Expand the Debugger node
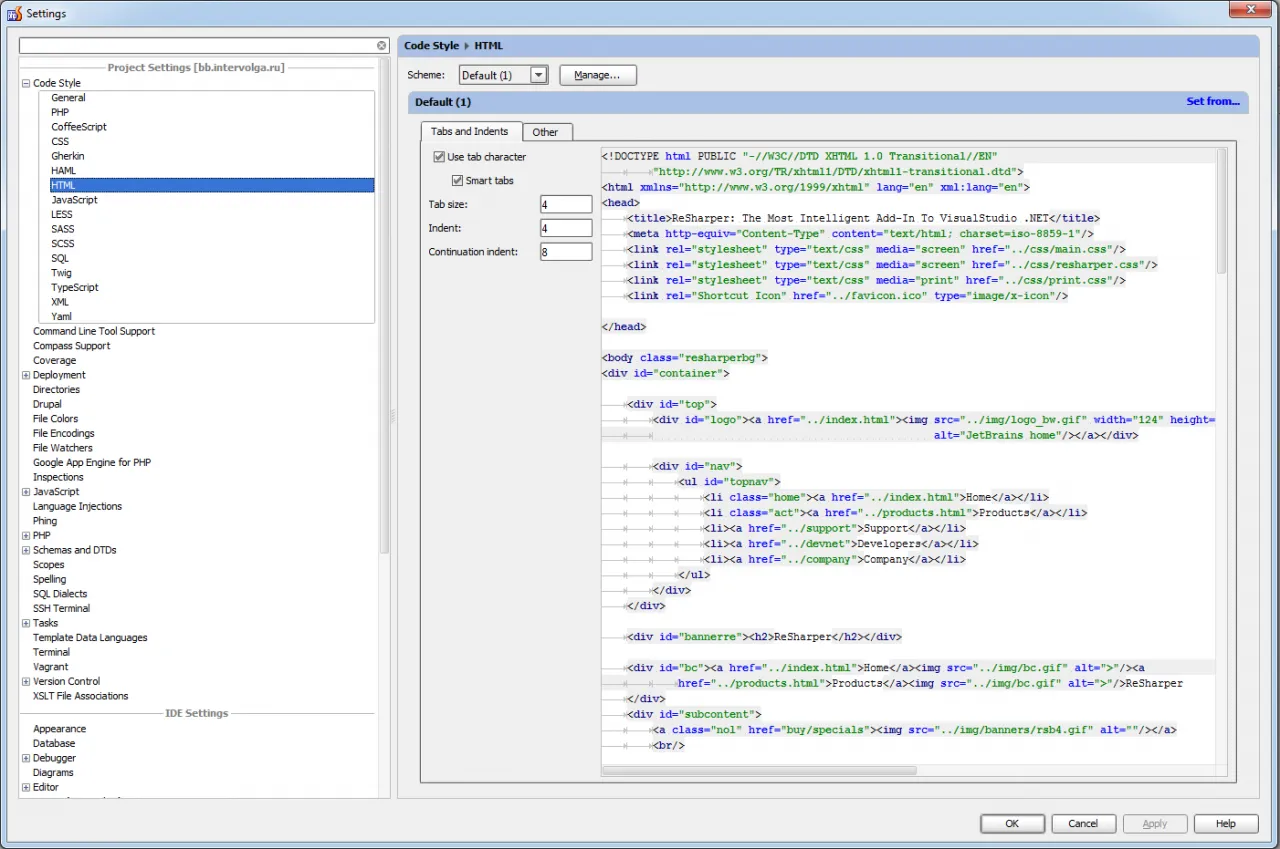This screenshot has width=1280, height=849. [26, 759]
